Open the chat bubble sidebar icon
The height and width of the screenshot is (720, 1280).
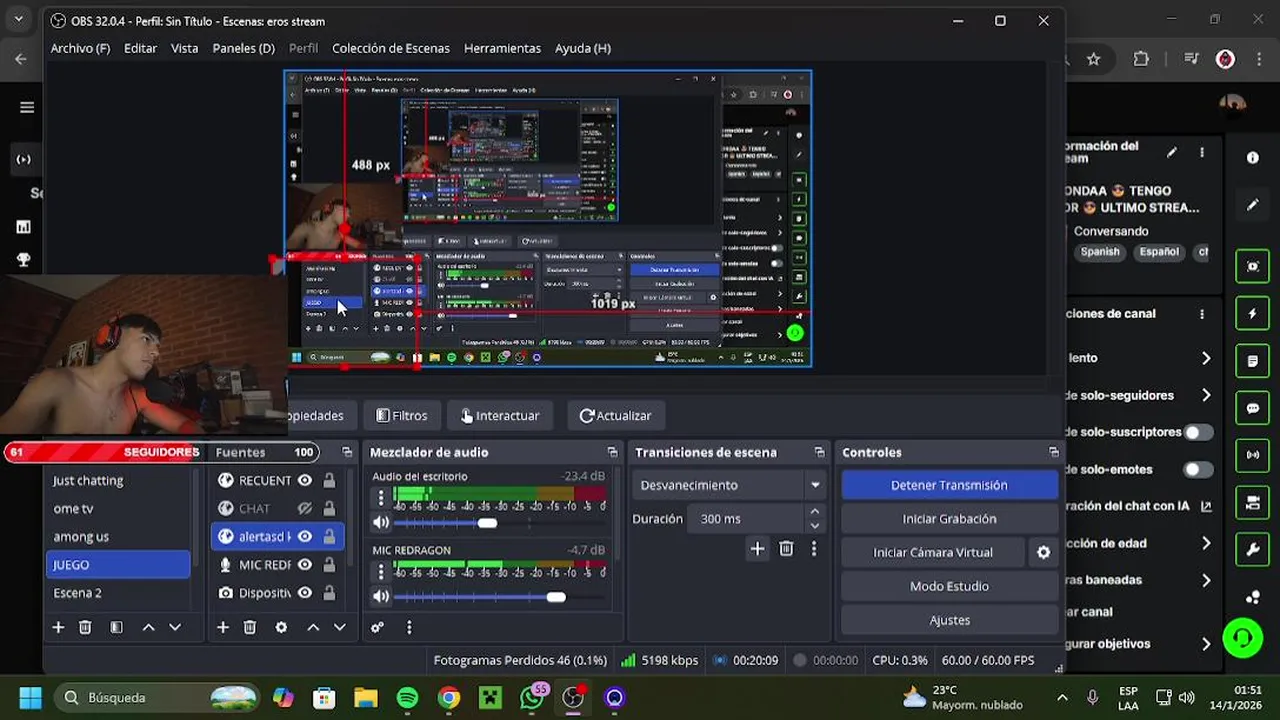pyautogui.click(x=1253, y=408)
